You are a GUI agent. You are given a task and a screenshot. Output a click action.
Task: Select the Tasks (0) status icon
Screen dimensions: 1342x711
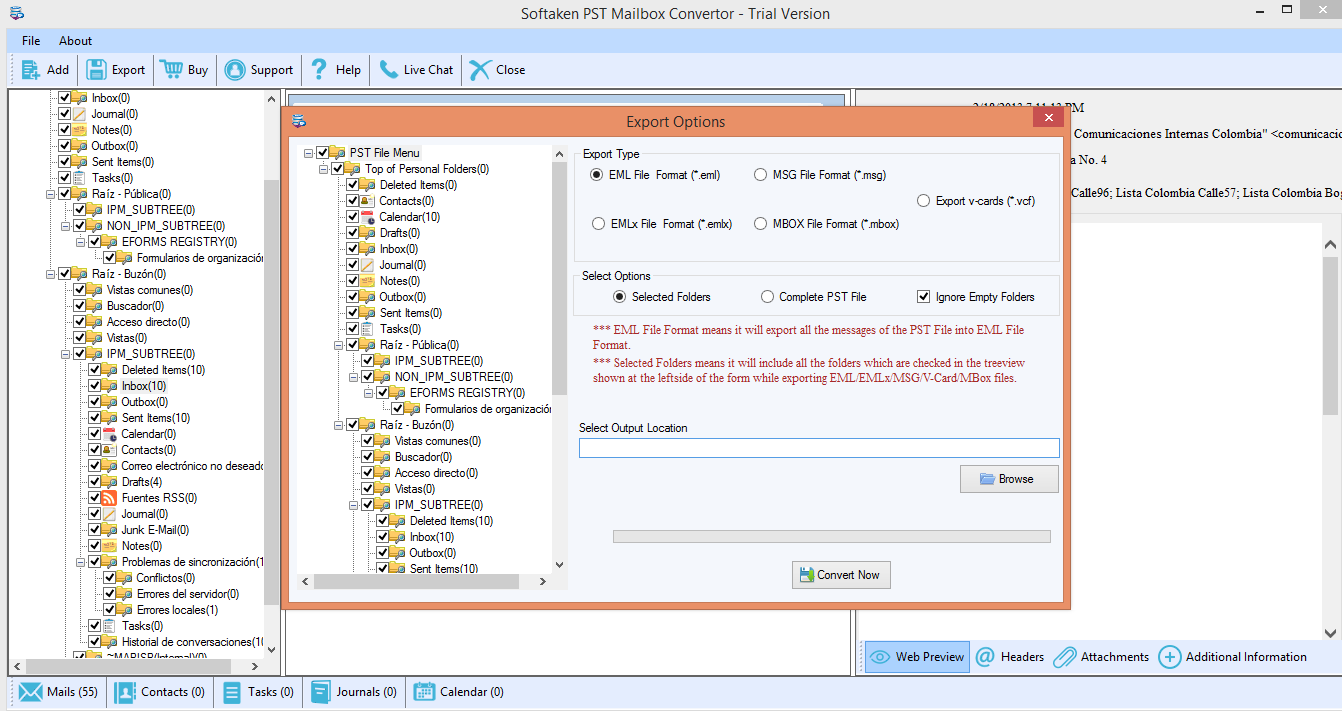[x=232, y=692]
